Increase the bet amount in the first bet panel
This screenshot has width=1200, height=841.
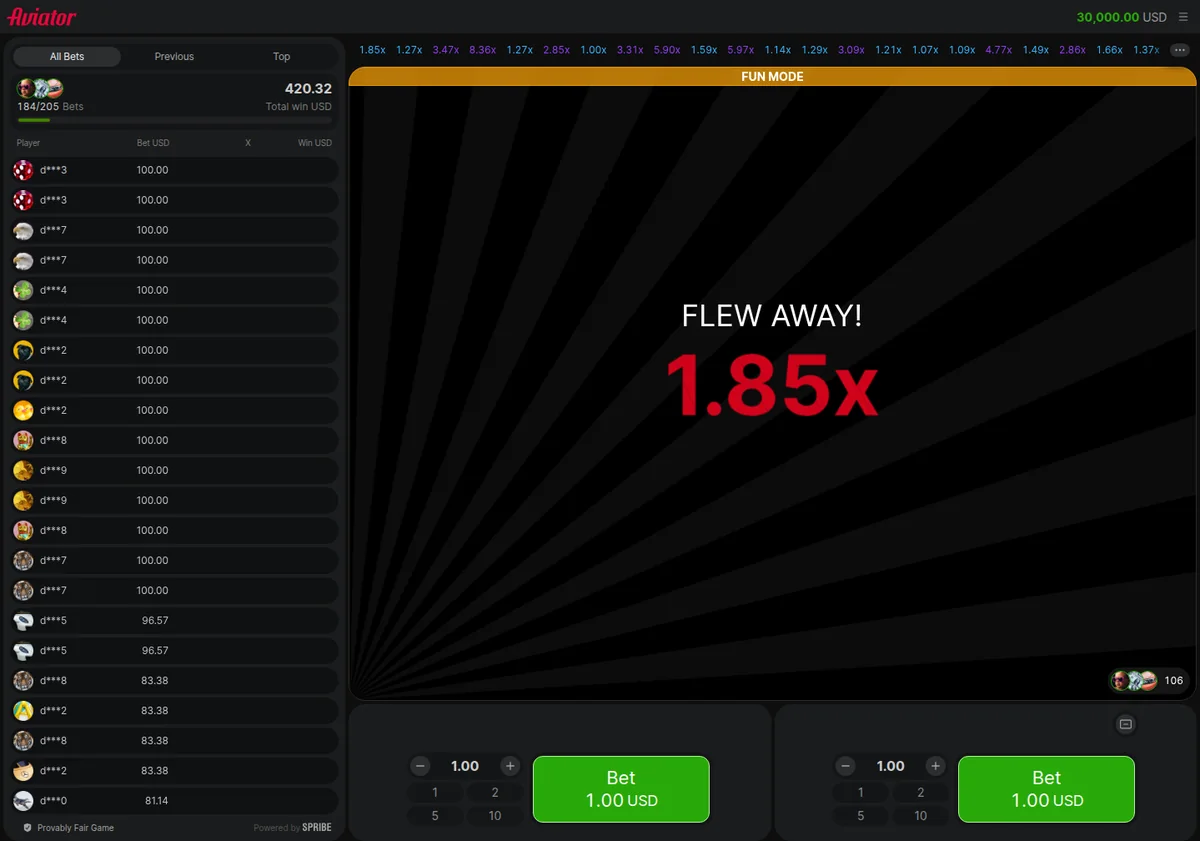point(510,766)
